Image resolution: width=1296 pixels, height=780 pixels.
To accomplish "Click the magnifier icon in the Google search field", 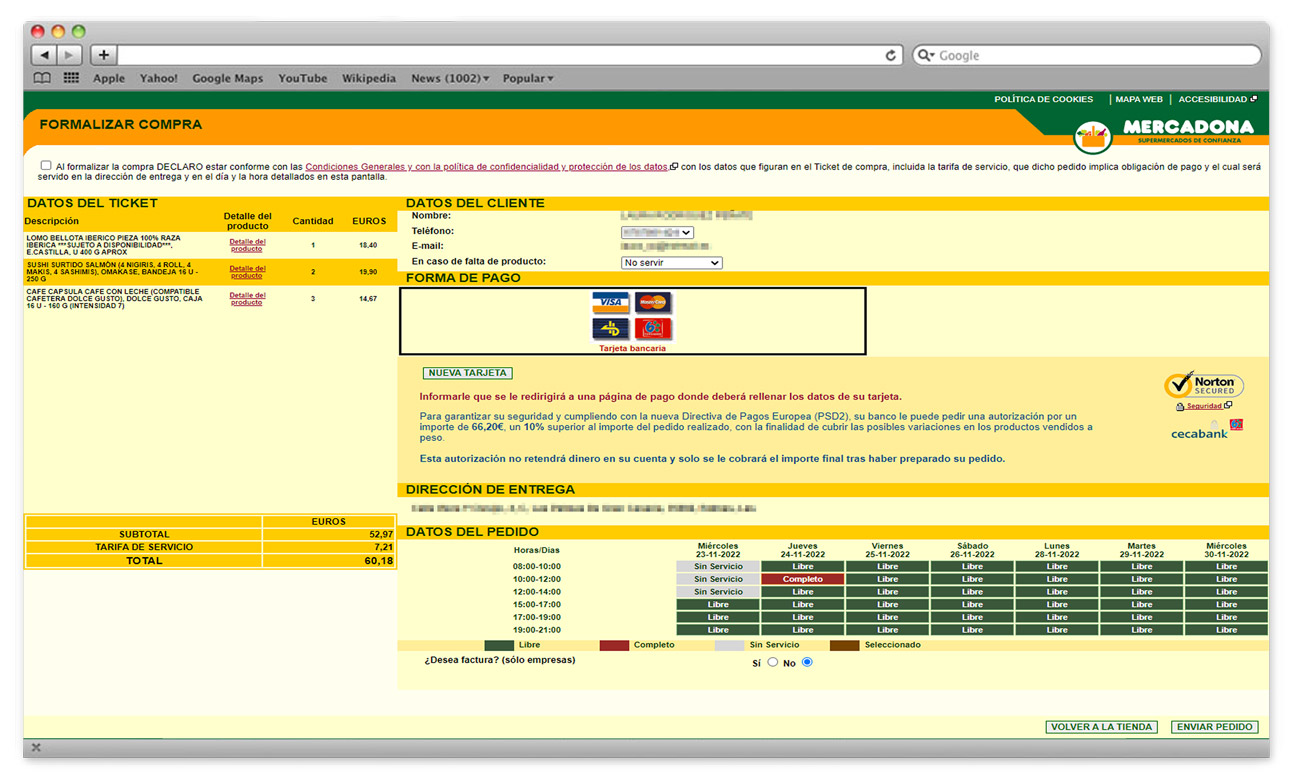I will tap(925, 55).
